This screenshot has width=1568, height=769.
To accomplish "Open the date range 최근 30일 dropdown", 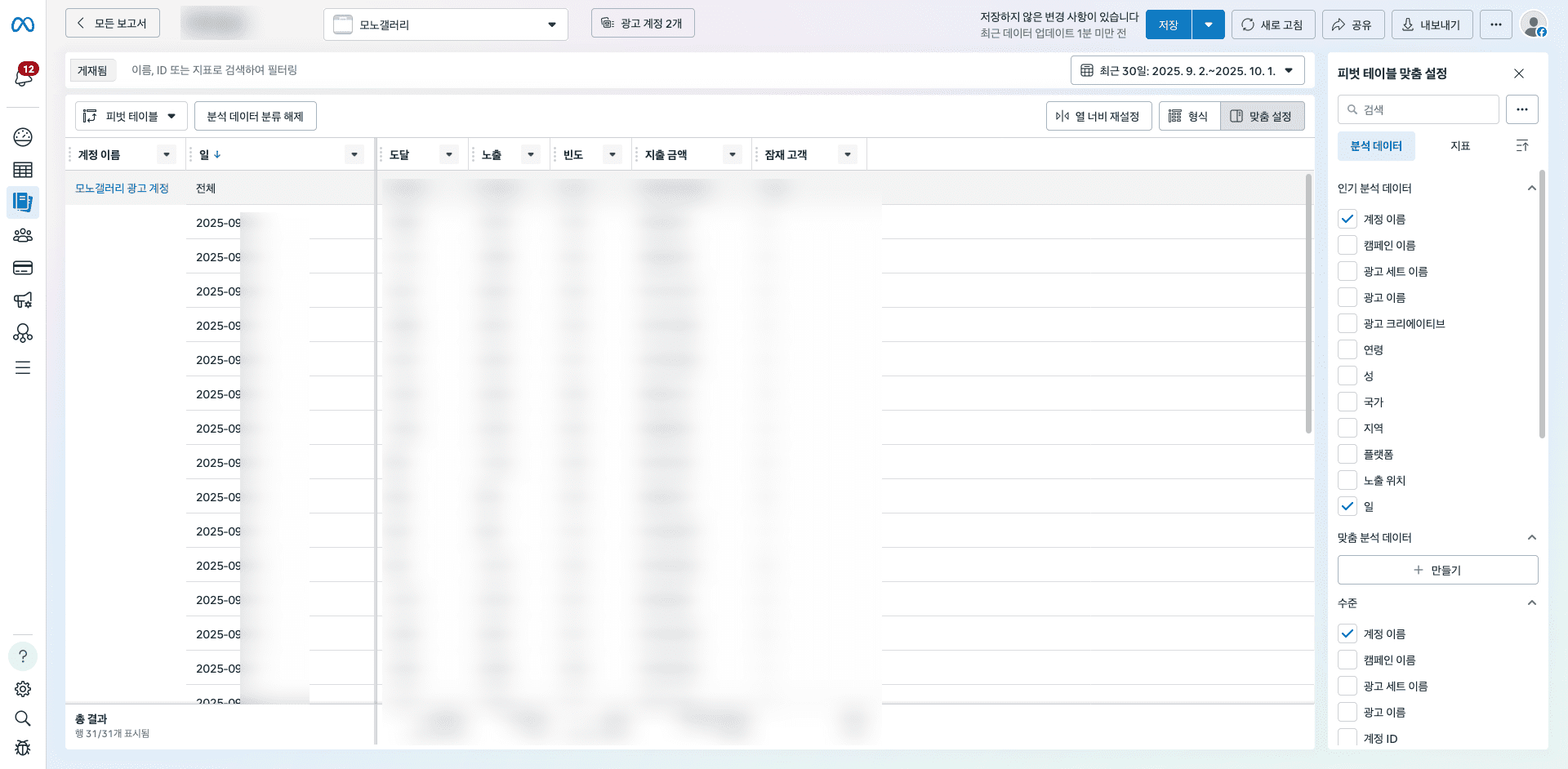I will click(1186, 70).
